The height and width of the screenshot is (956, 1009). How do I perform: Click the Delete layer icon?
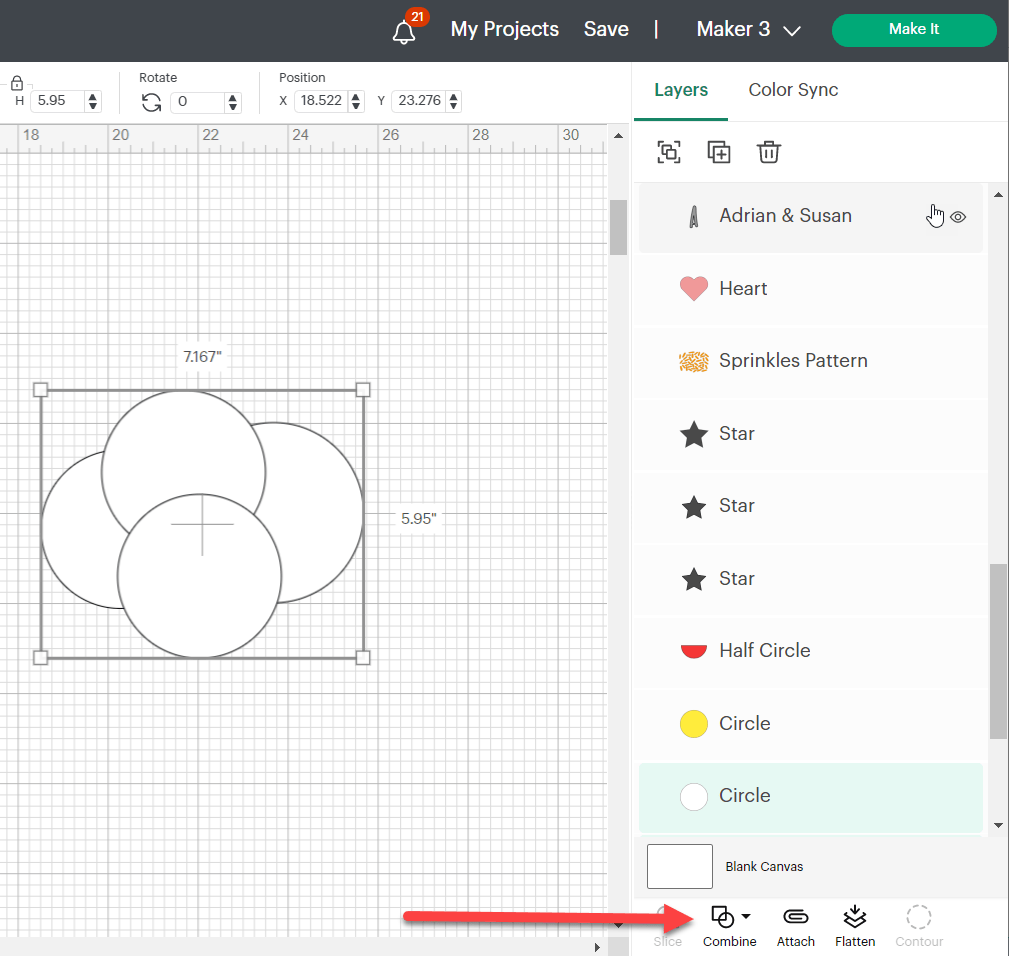tap(768, 152)
